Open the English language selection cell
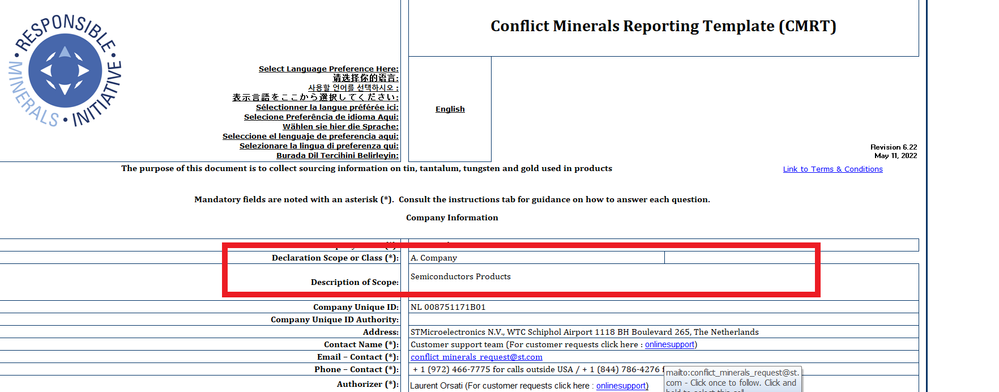Image resolution: width=999 pixels, height=392 pixels. [x=450, y=109]
